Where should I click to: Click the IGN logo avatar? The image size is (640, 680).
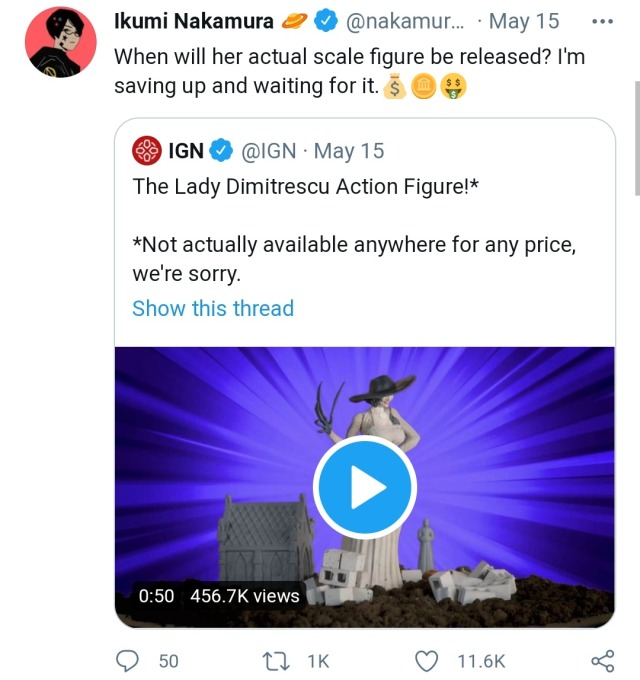tap(147, 151)
